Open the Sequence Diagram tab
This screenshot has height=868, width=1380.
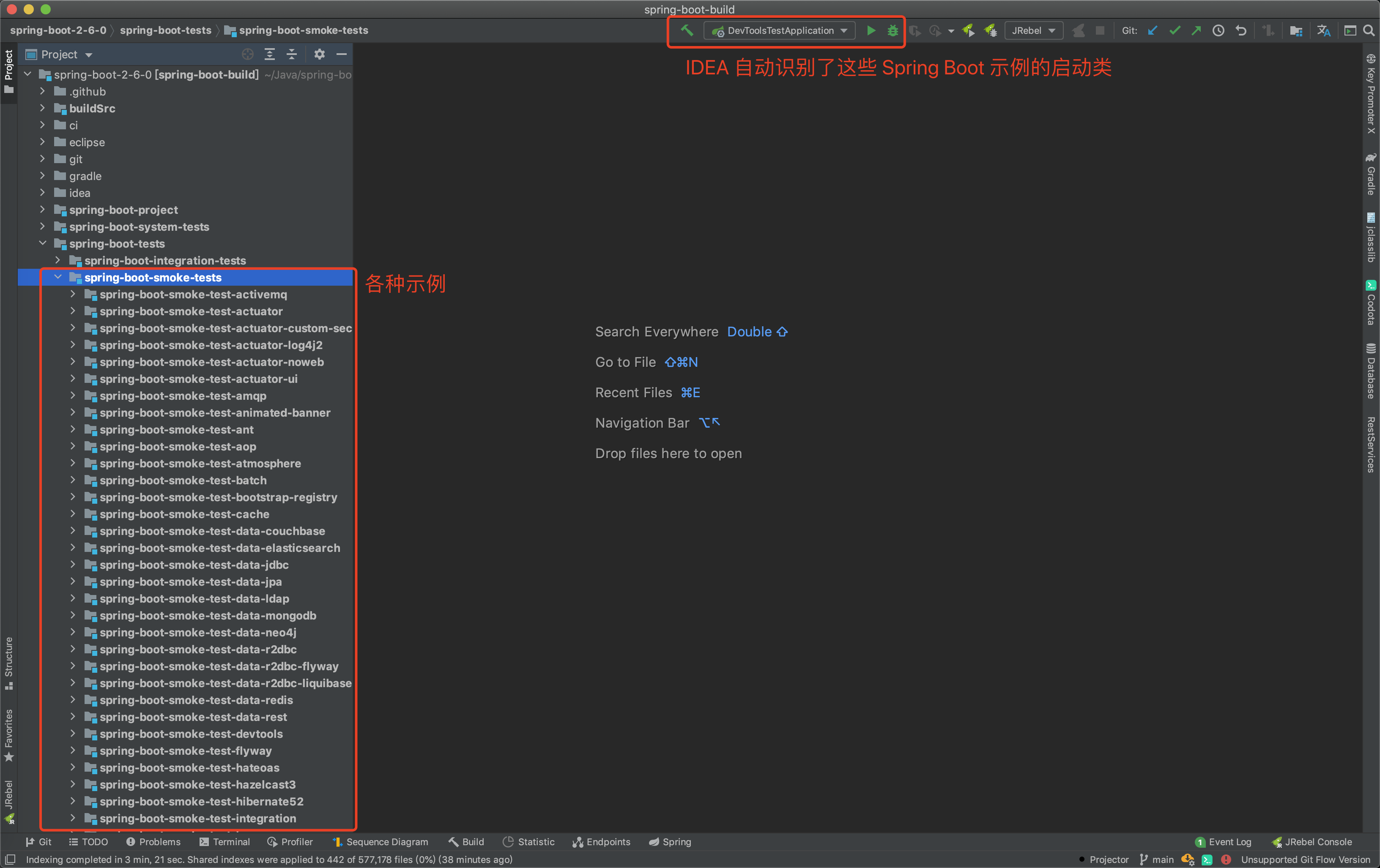click(380, 842)
